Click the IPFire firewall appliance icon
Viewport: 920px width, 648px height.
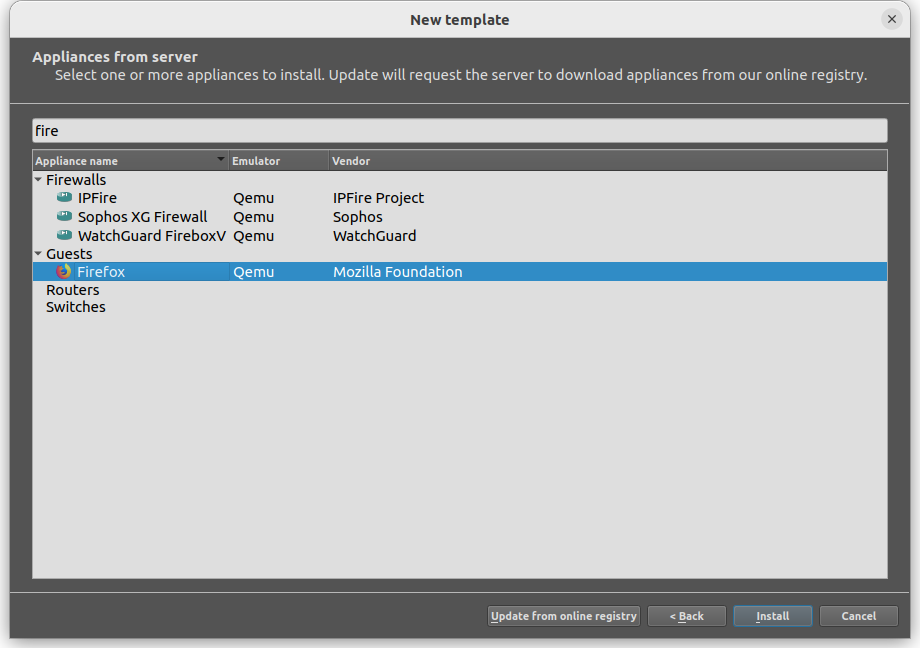pyautogui.click(x=64, y=197)
